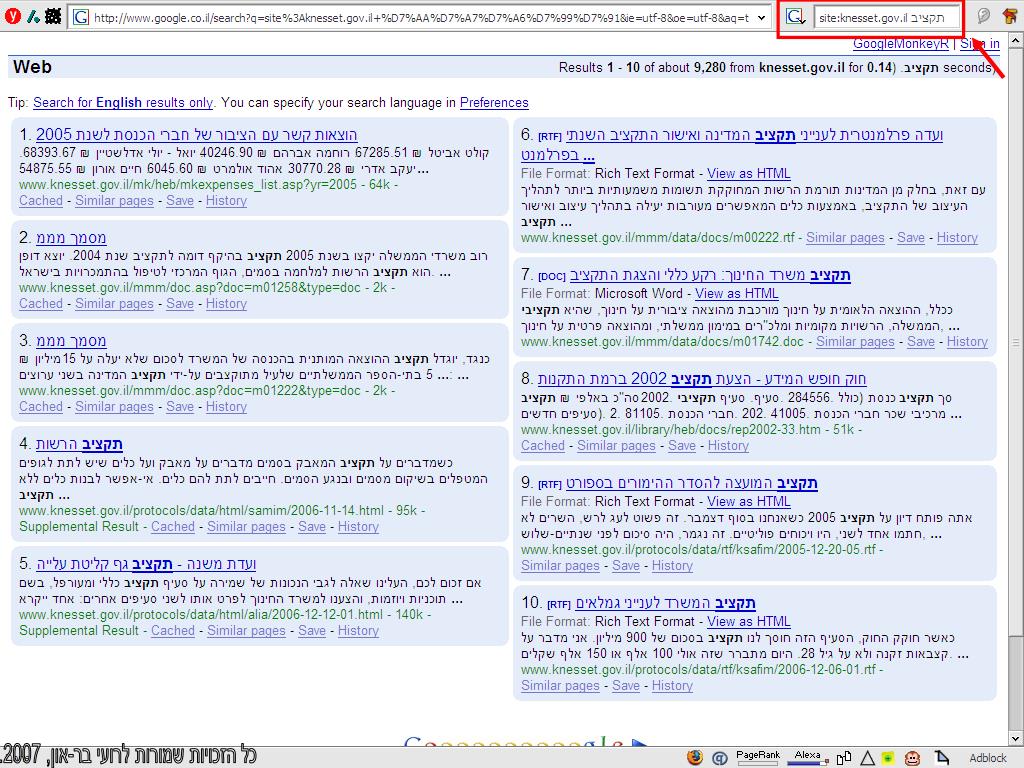Viewport: 1024px width, 768px height.
Task: Open result 3 title link
Action: tap(71, 341)
